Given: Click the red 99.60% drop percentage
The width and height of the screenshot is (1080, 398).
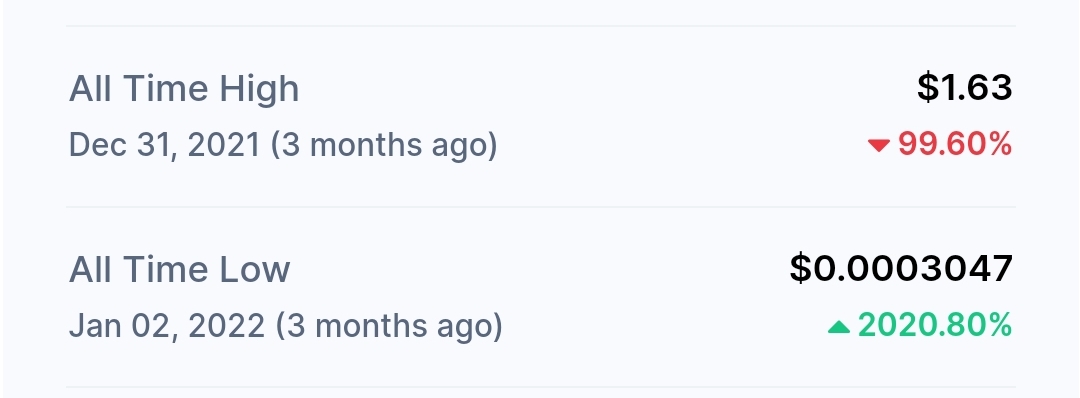Looking at the screenshot, I should [x=955, y=145].
